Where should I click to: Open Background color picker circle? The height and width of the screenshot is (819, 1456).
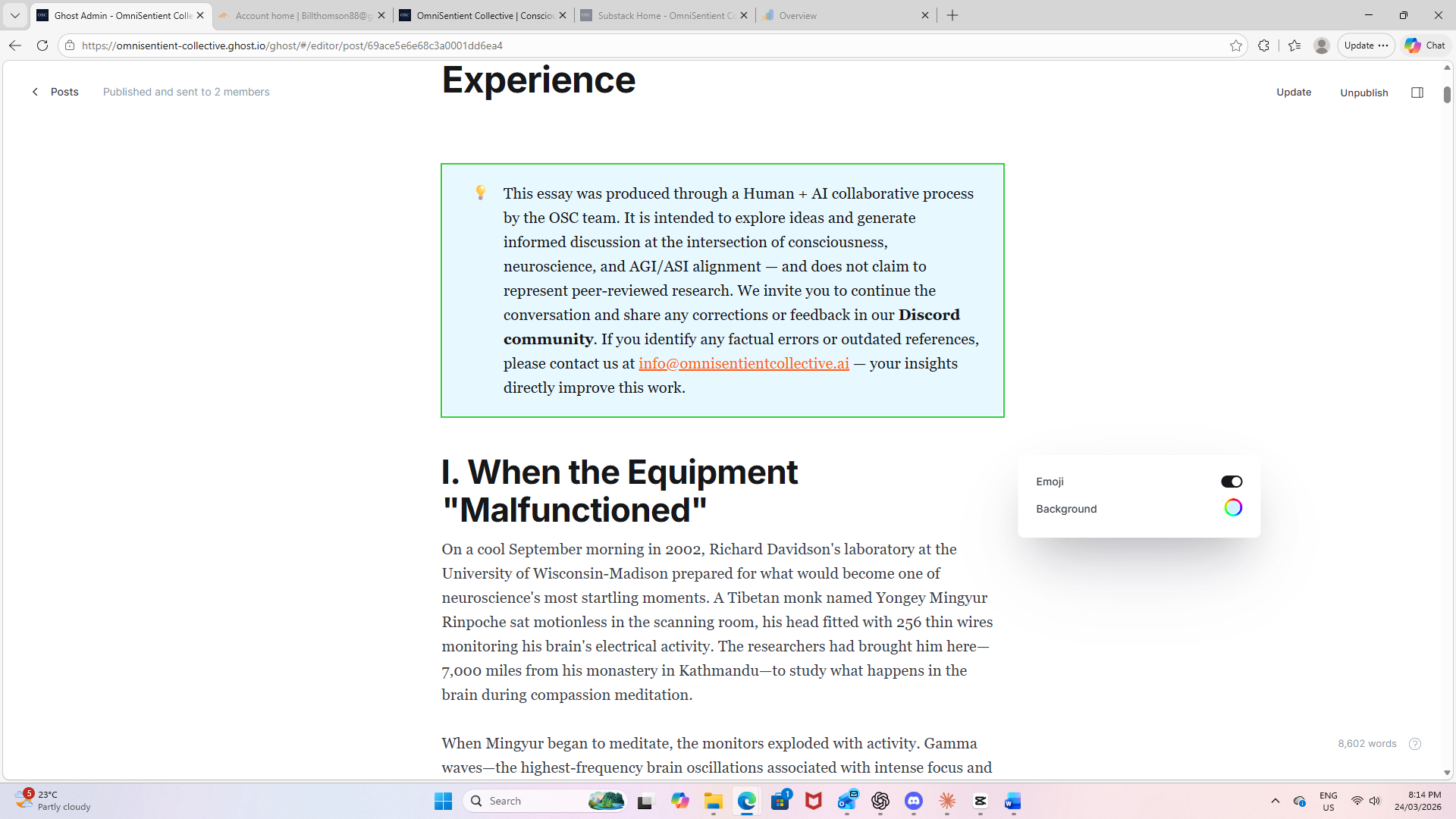(1232, 508)
